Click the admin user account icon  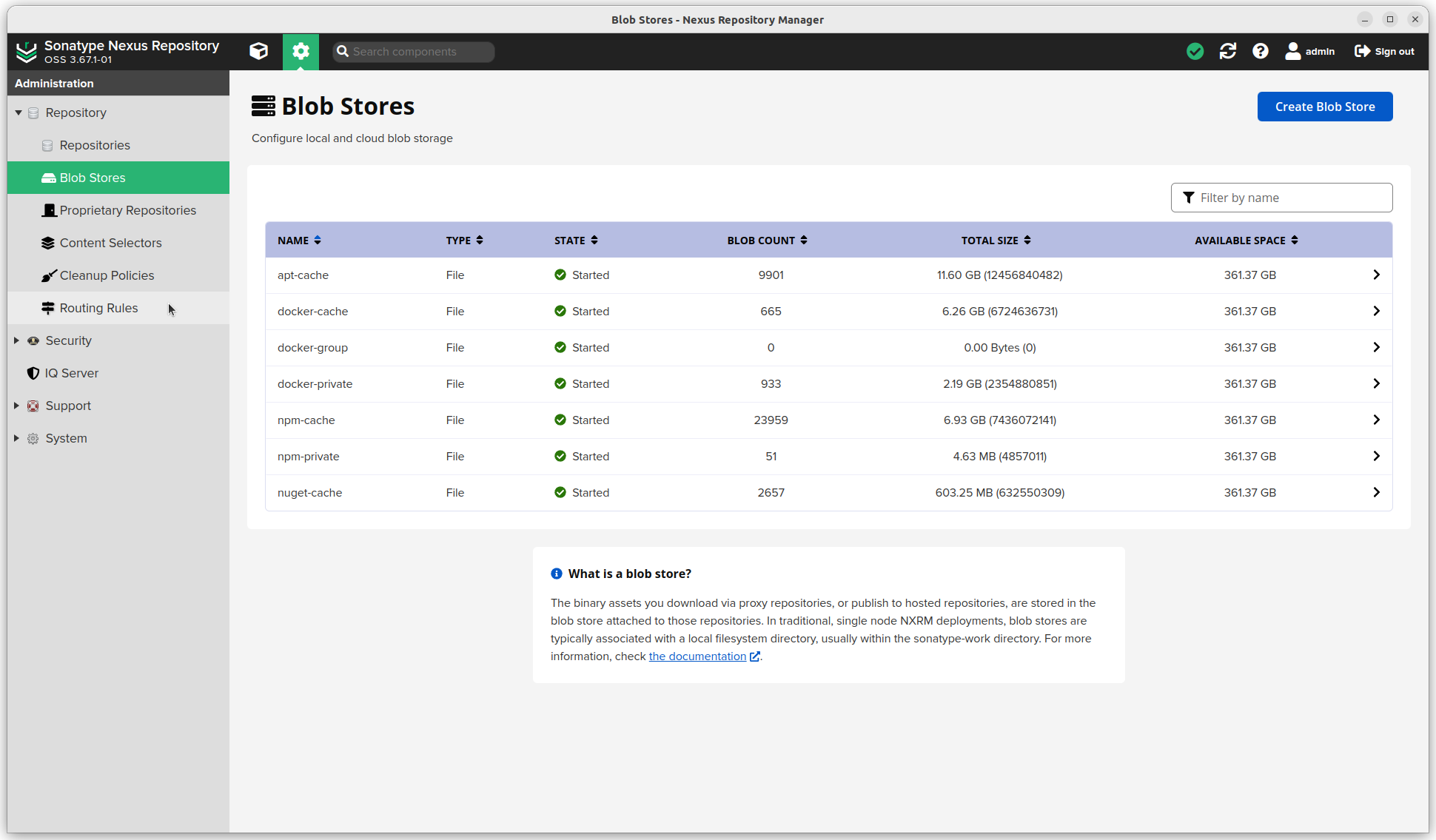click(x=1293, y=51)
